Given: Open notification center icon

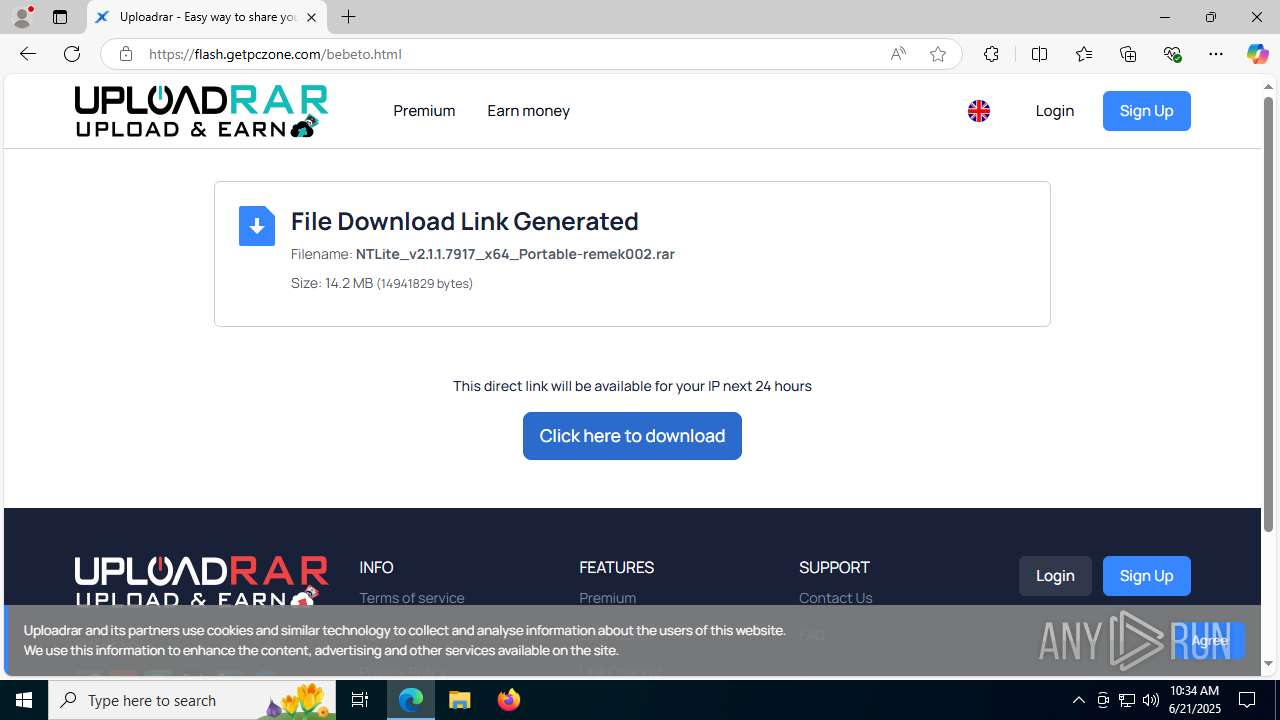Looking at the screenshot, I should (1248, 700).
